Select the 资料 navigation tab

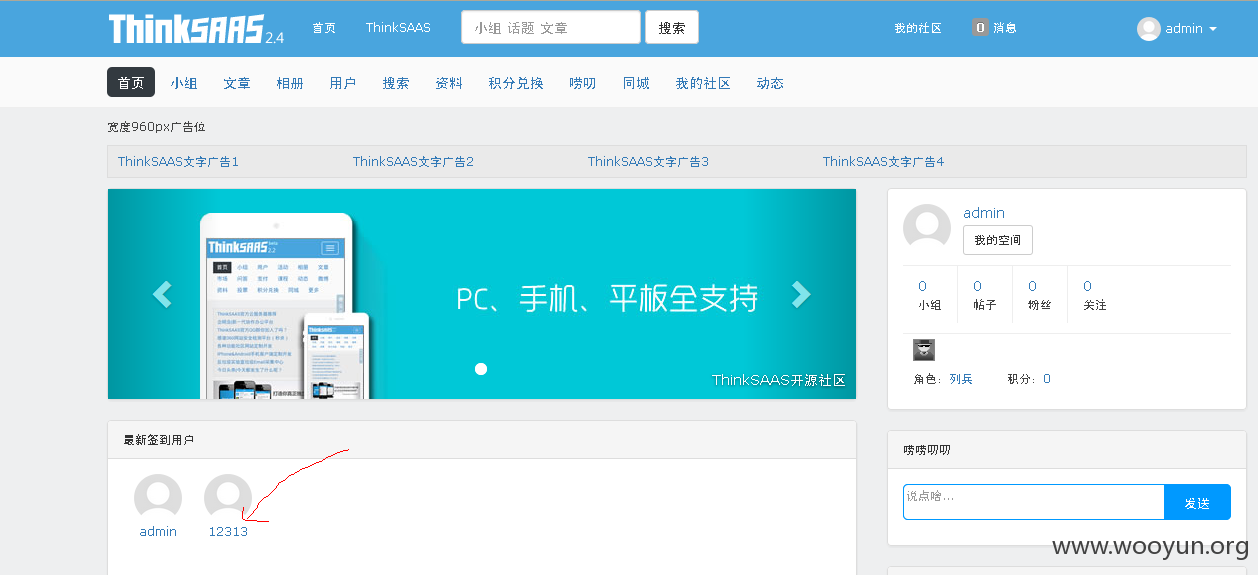pyautogui.click(x=449, y=83)
